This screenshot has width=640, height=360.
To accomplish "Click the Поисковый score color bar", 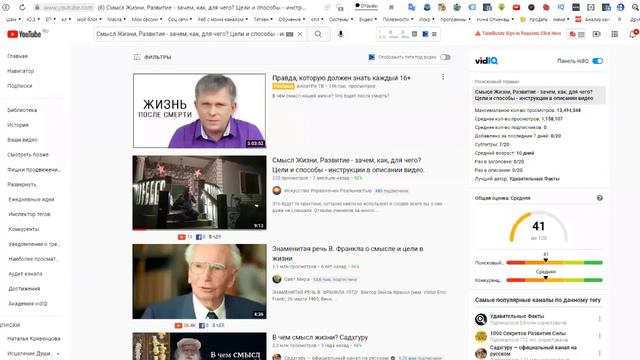I will pyautogui.click(x=554, y=262).
